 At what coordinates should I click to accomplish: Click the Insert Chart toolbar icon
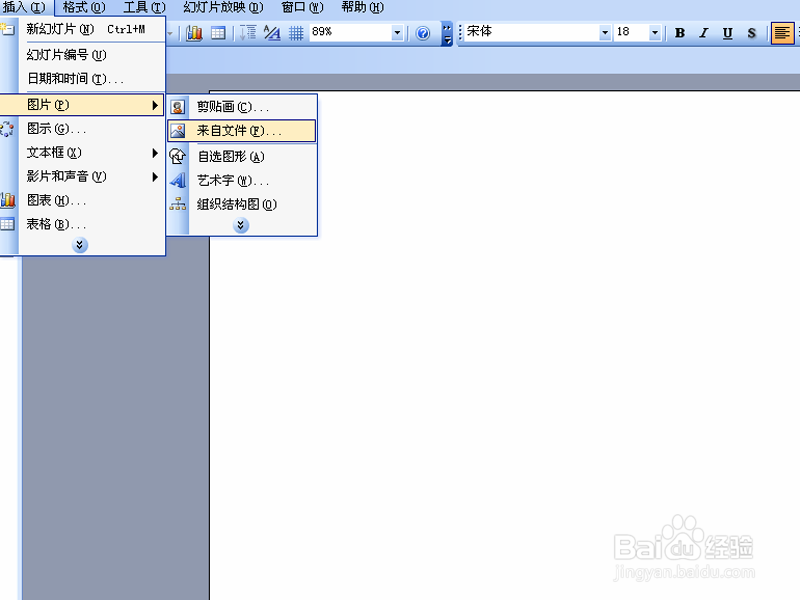pos(194,33)
